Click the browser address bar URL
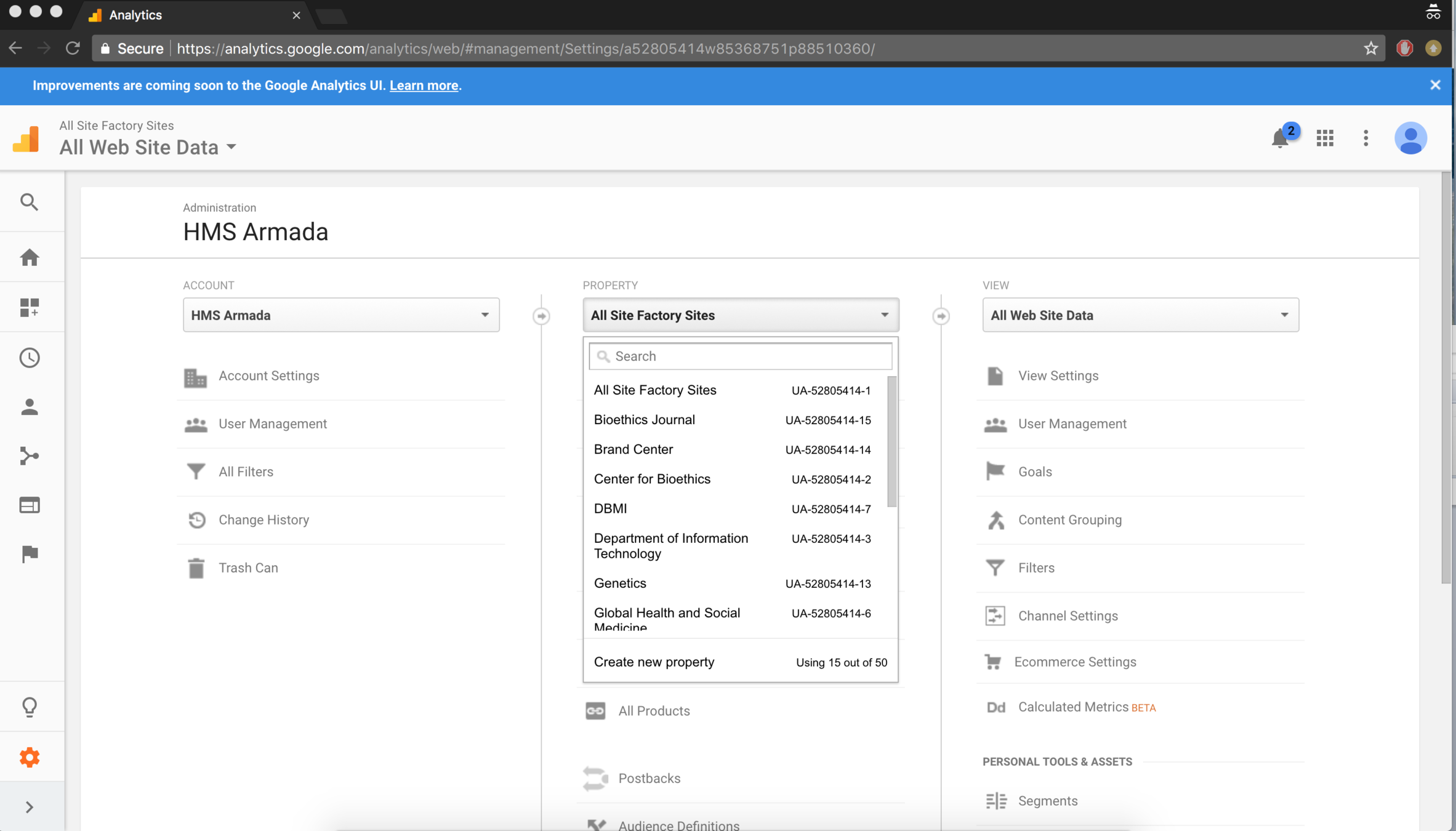1456x831 pixels. point(526,48)
